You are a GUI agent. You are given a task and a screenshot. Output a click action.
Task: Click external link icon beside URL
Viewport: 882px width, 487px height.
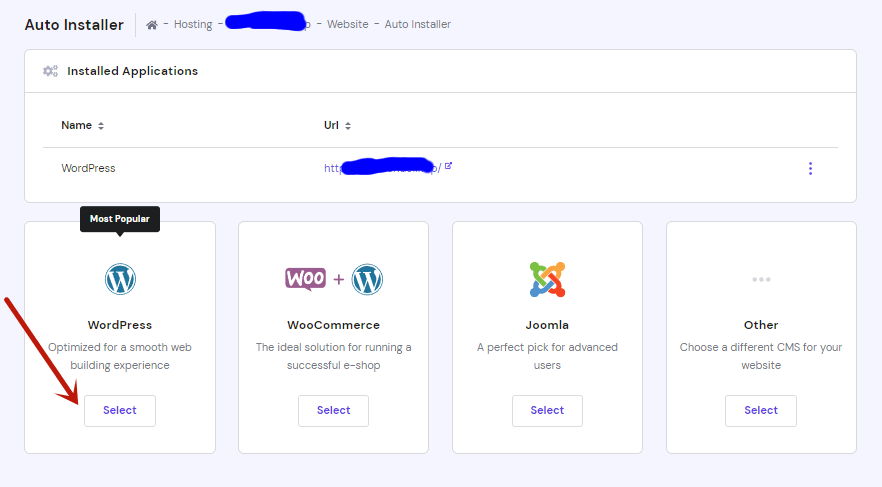pos(448,166)
